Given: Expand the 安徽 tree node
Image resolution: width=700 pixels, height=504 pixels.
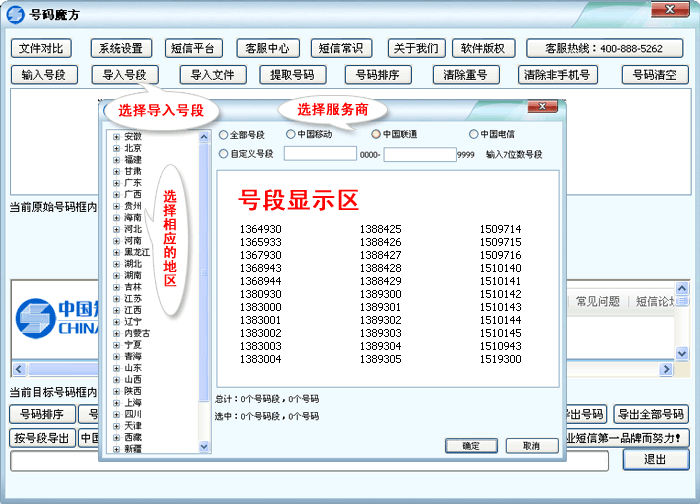Looking at the screenshot, I should (117, 136).
